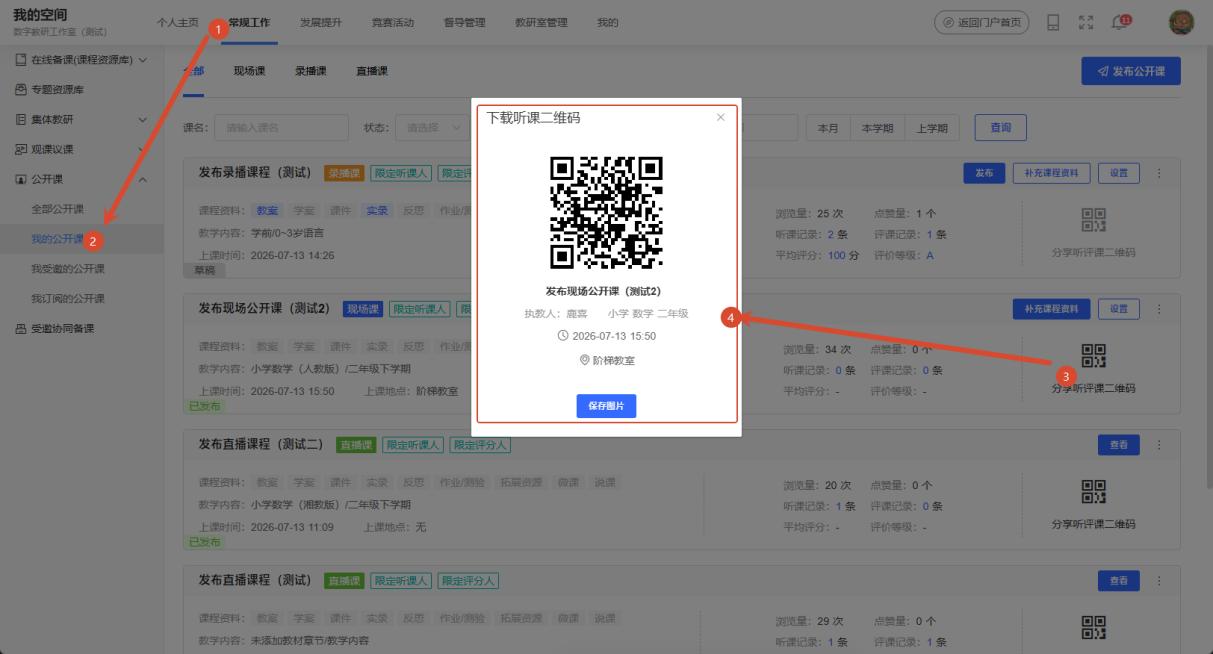Screen dimensions: 1213x654
Task: Filter by 本学期
Action: (x=876, y=128)
